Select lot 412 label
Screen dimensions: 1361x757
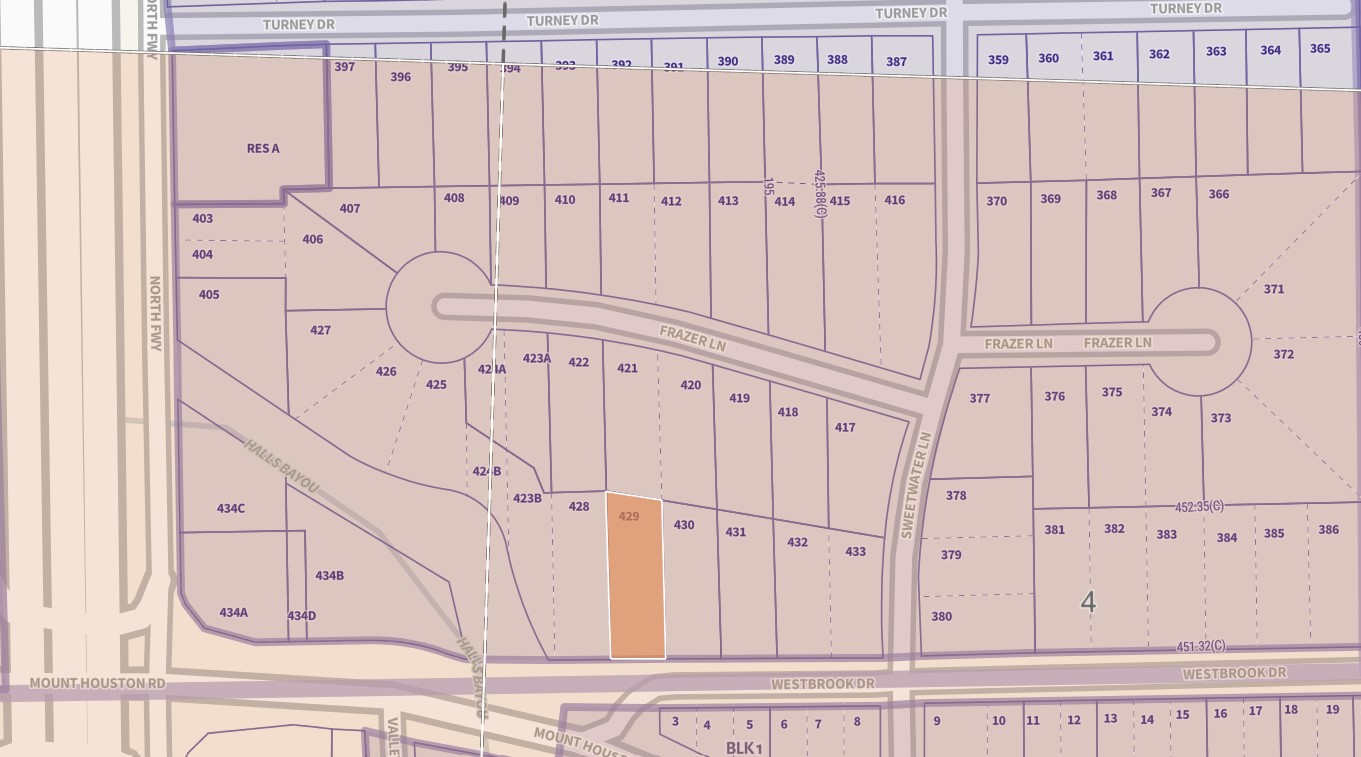[x=671, y=201]
